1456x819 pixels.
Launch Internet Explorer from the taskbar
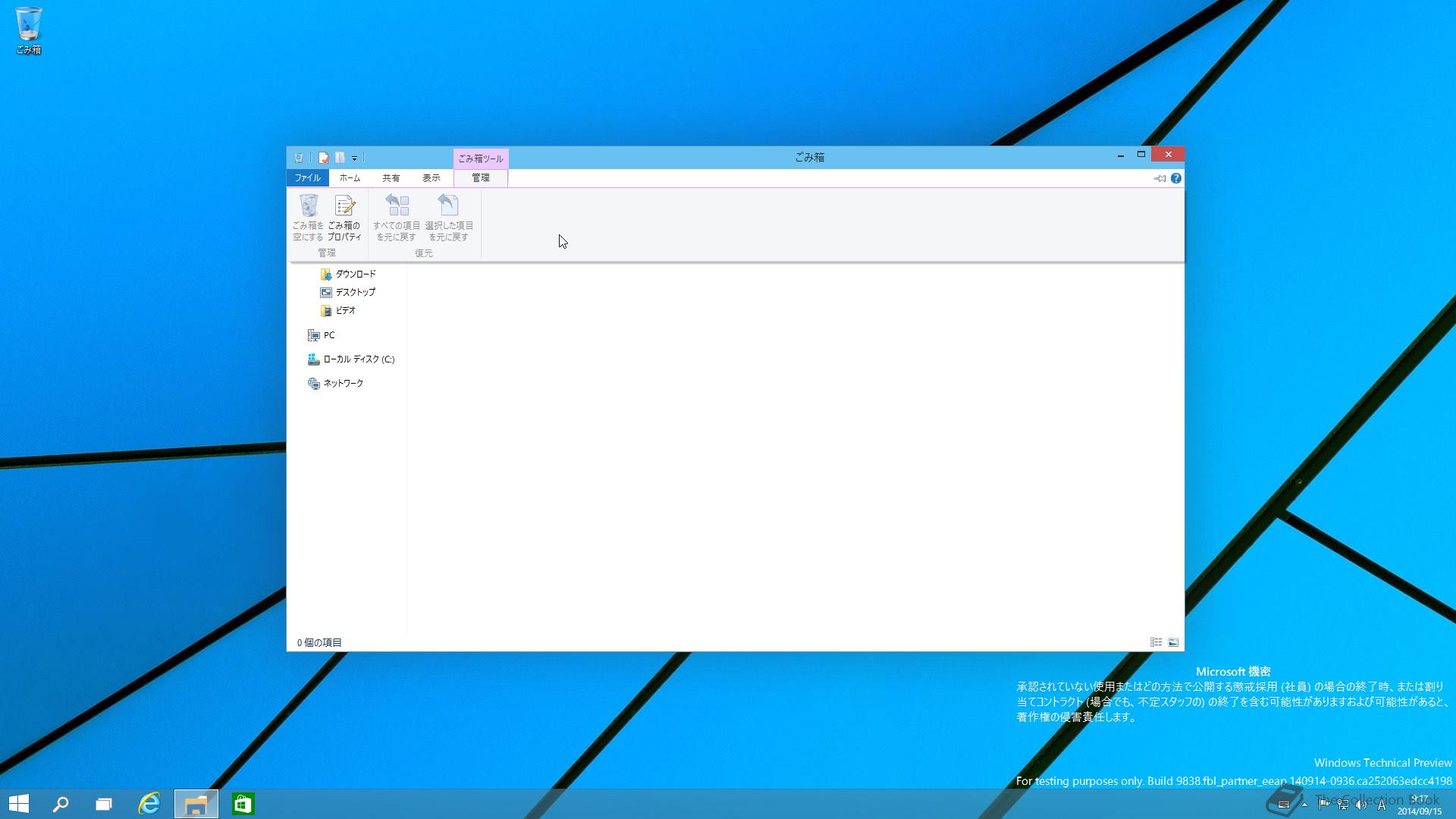tap(149, 804)
